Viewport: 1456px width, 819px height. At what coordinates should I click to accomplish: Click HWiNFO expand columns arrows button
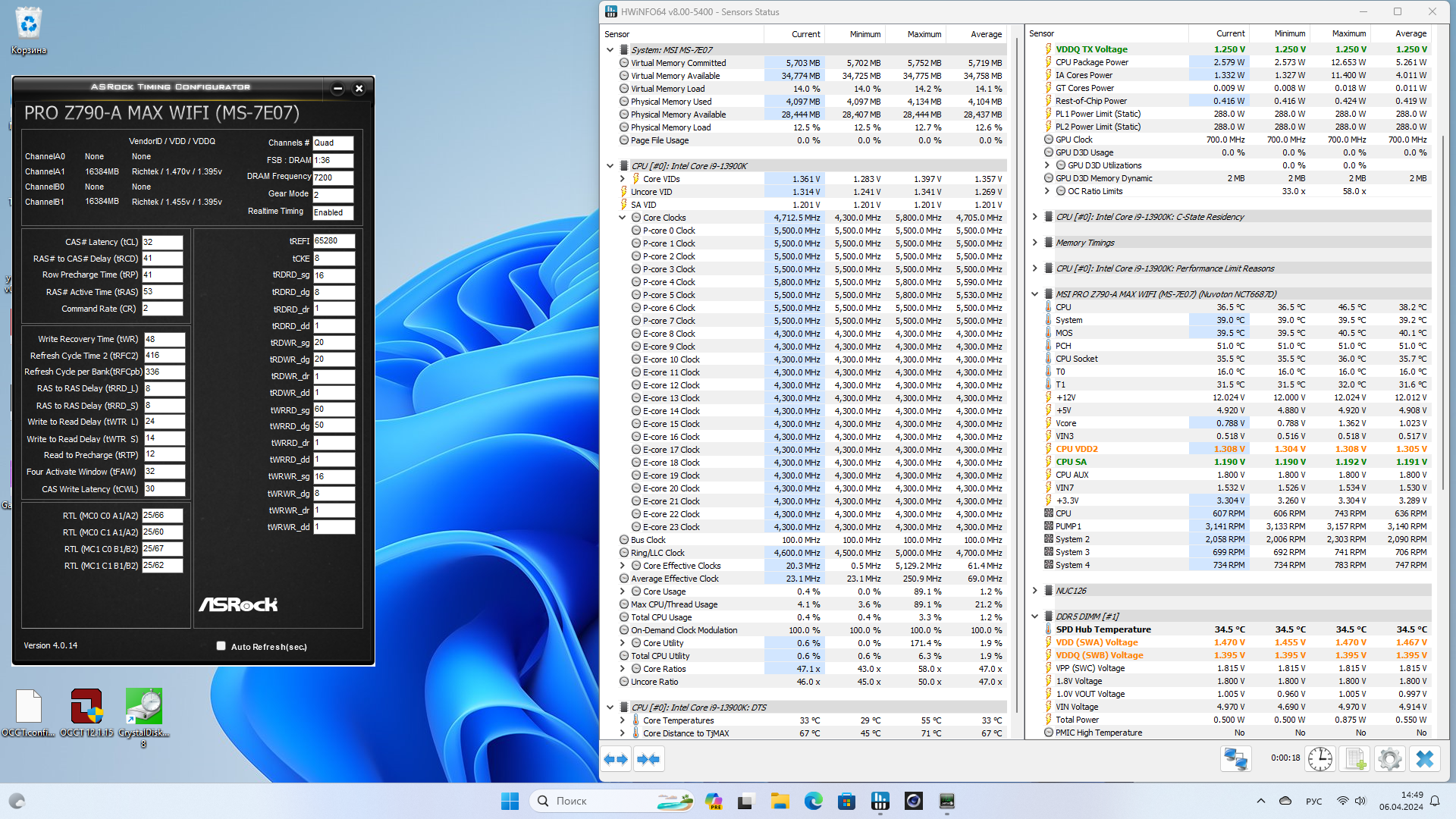tap(616, 759)
